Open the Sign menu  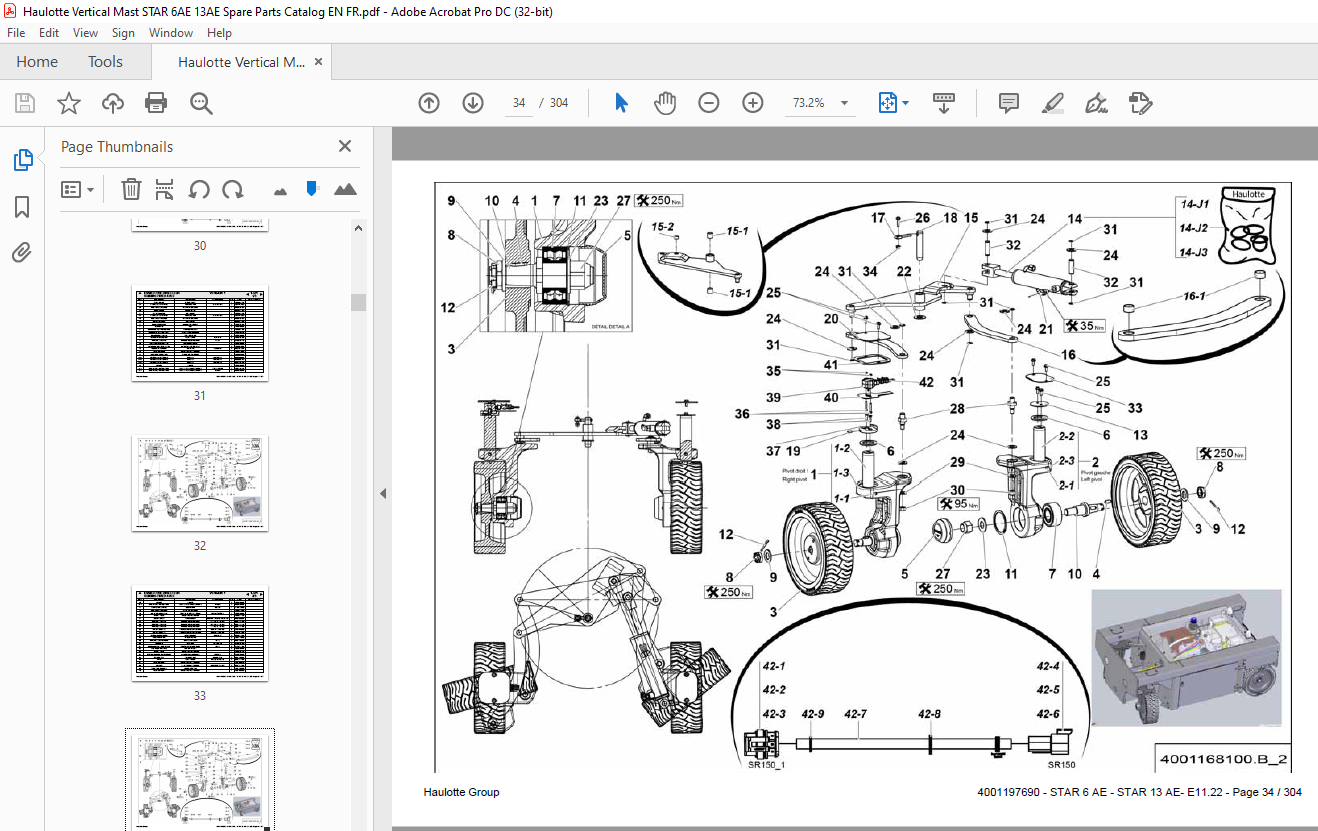point(123,33)
